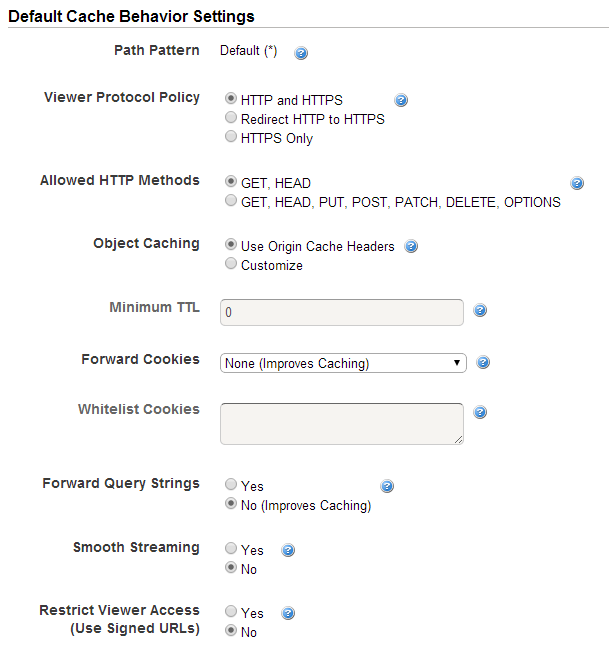Select Redirect HTTP to HTTPS option
Image resolution: width=609 pixels, height=651 pixels.
coord(231,117)
